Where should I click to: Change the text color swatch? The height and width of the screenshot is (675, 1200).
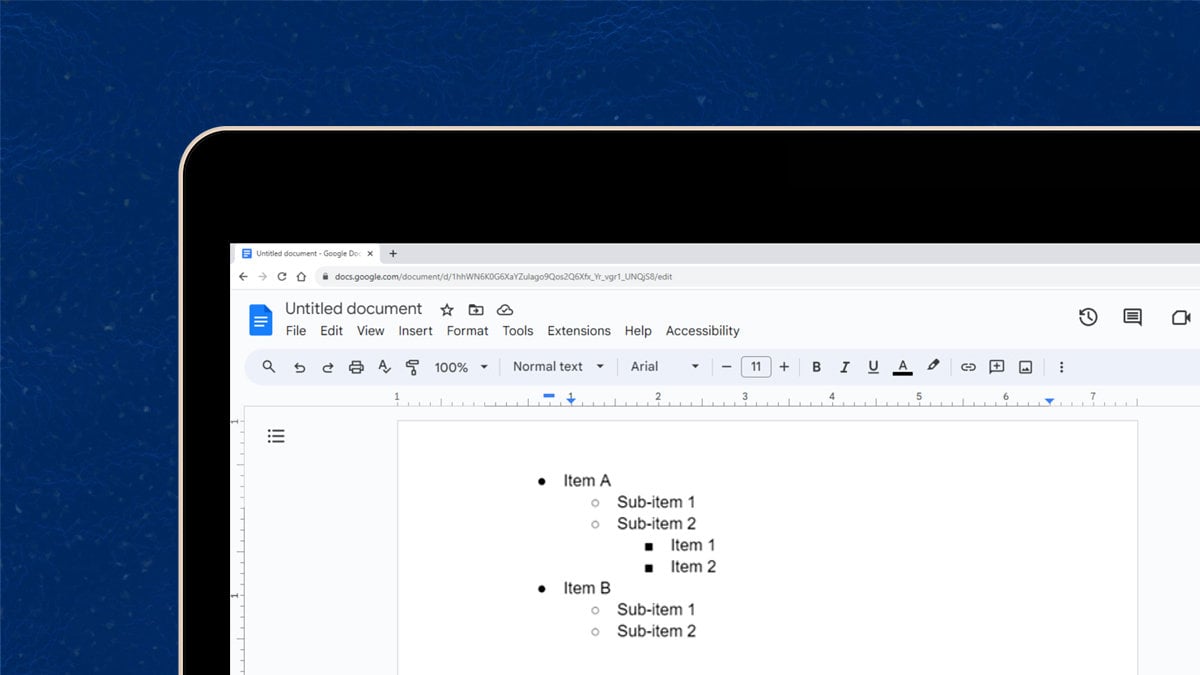(x=902, y=367)
